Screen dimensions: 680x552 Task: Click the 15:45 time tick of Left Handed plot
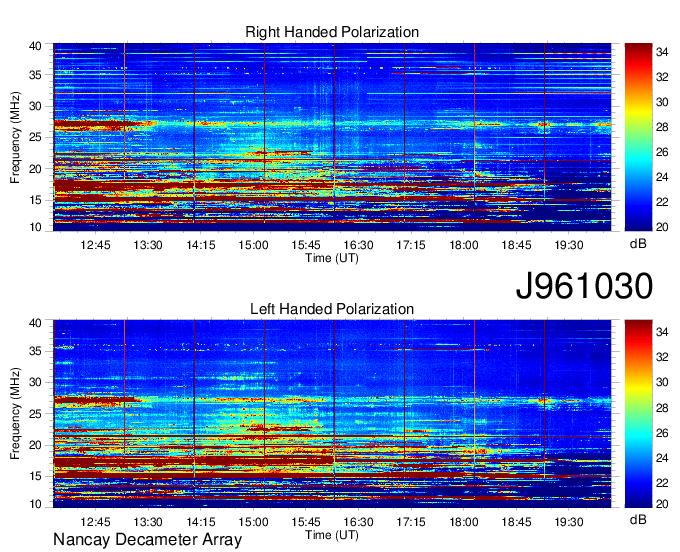click(x=306, y=522)
